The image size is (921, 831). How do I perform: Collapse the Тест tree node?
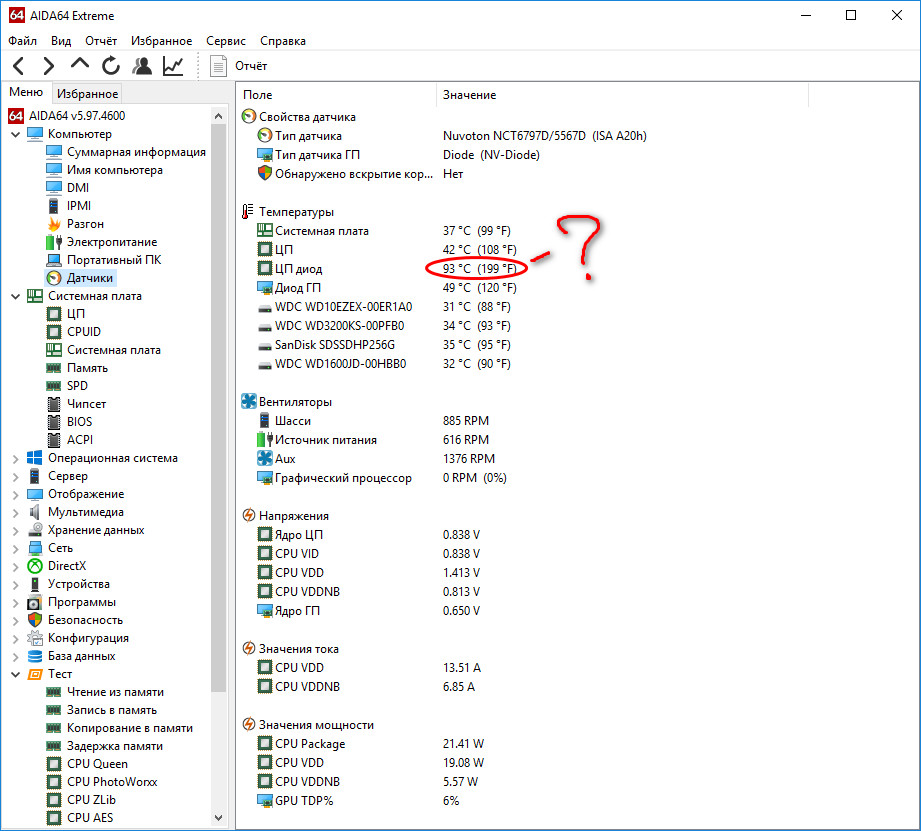[x=15, y=674]
